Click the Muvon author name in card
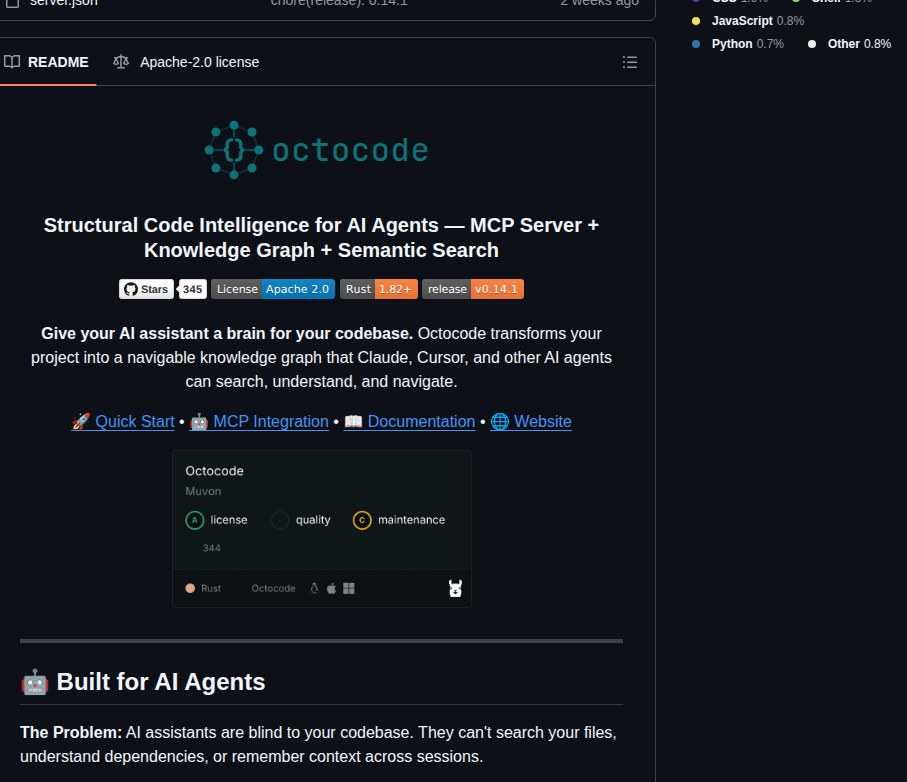This screenshot has height=782, width=907. [203, 491]
